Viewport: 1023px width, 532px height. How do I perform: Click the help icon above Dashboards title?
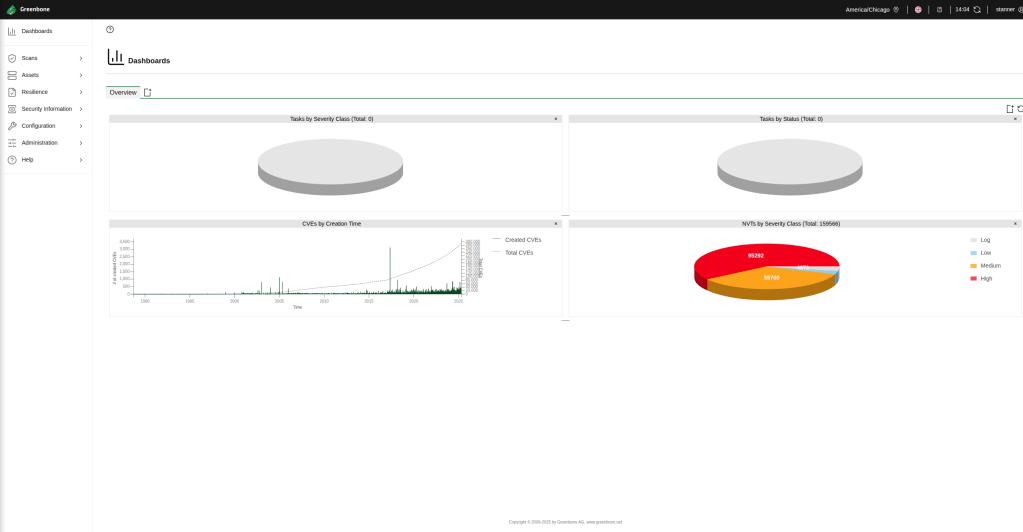(x=110, y=30)
